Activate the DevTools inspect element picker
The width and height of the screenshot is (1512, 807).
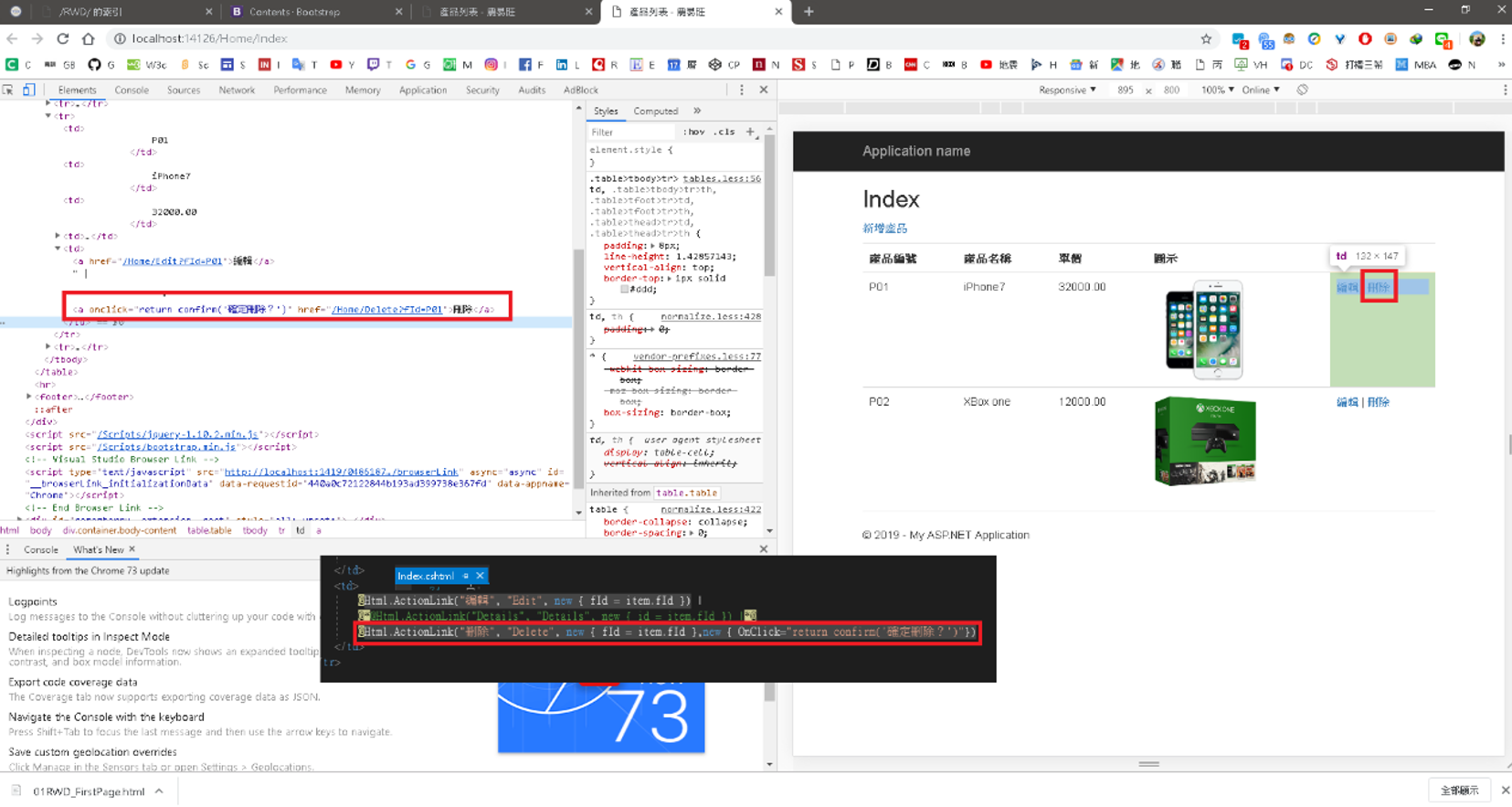pos(8,90)
